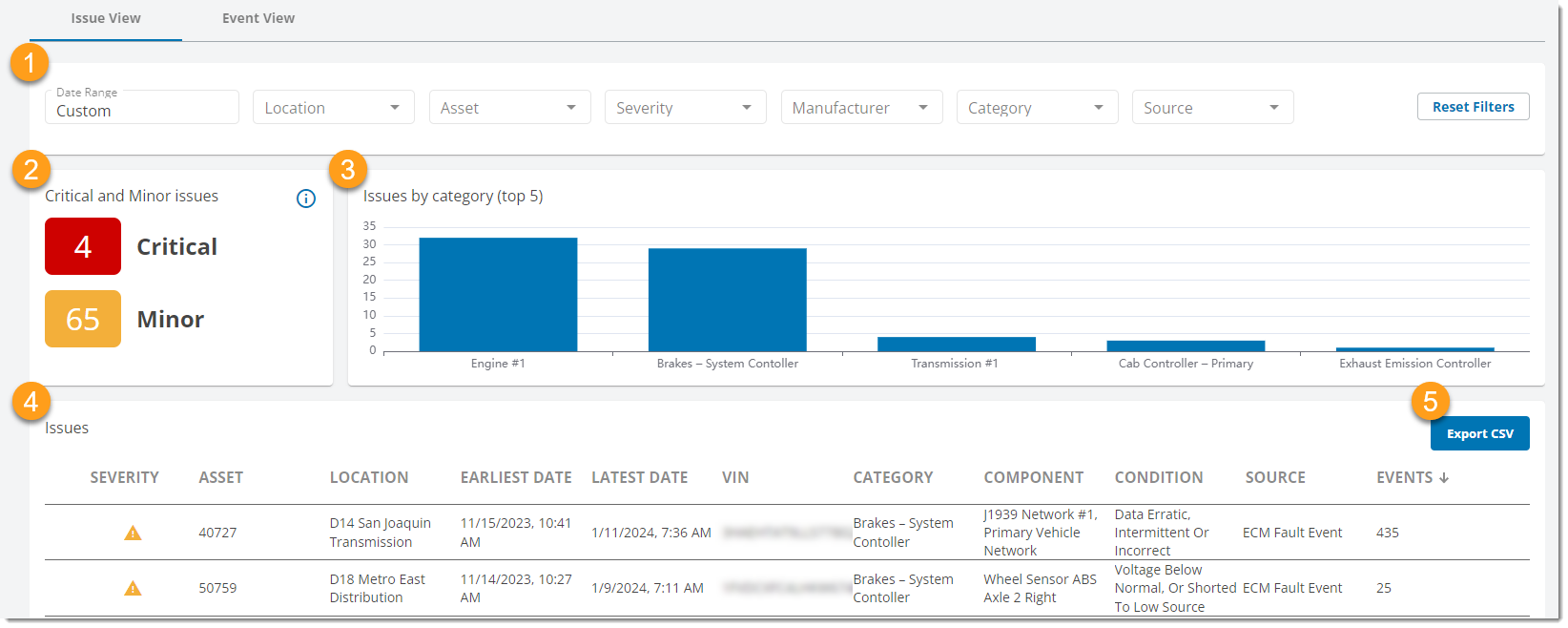Click the Exhaust Emission Controller axis label
The width and height of the screenshot is (1568, 628).
click(1414, 364)
